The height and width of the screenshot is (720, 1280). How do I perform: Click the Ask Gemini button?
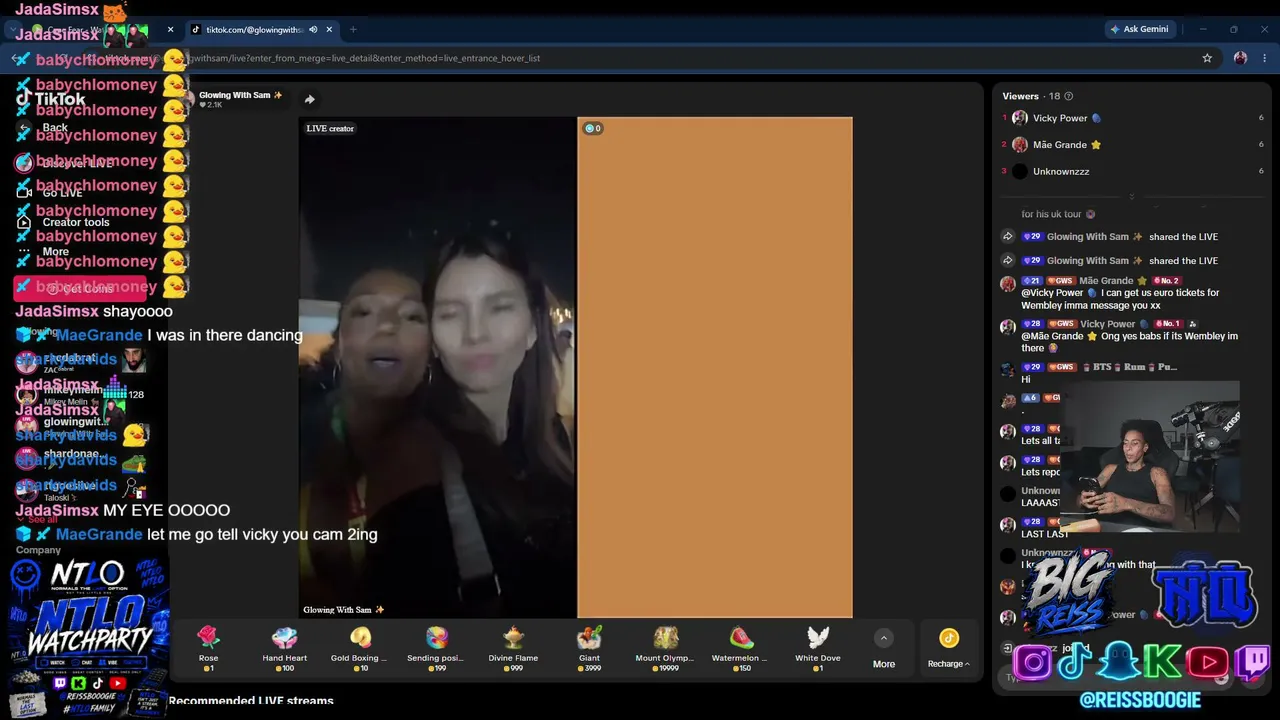coord(1138,29)
